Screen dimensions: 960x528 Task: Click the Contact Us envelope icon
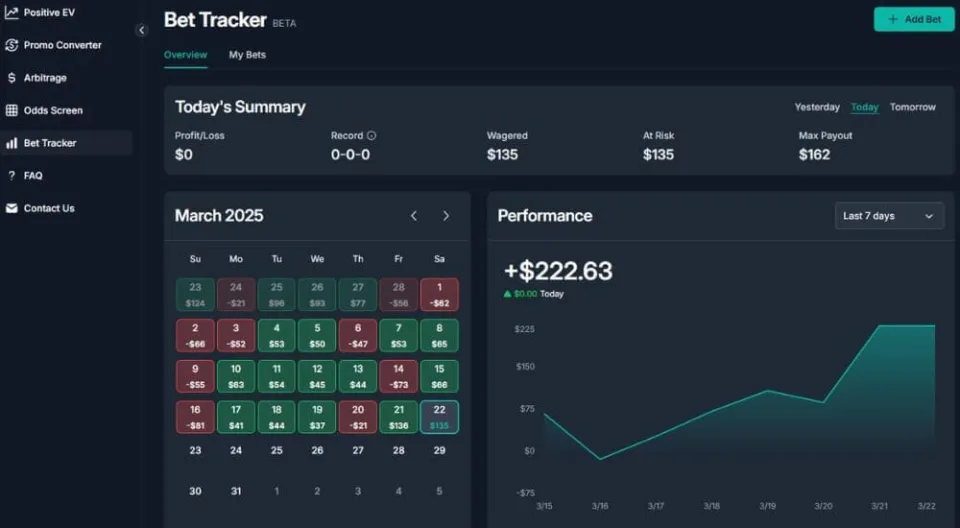[x=12, y=208]
